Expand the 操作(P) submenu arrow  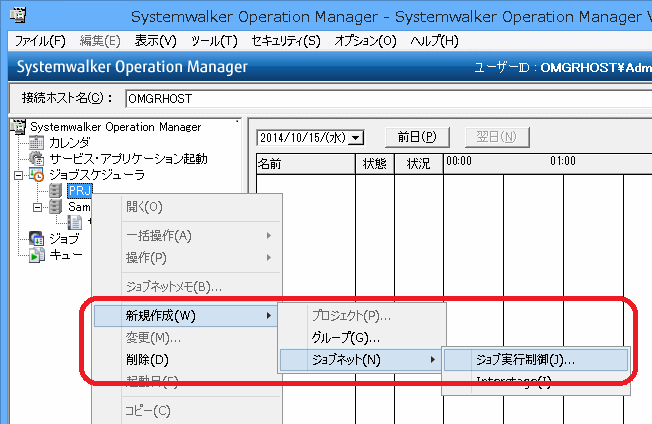coord(269,258)
